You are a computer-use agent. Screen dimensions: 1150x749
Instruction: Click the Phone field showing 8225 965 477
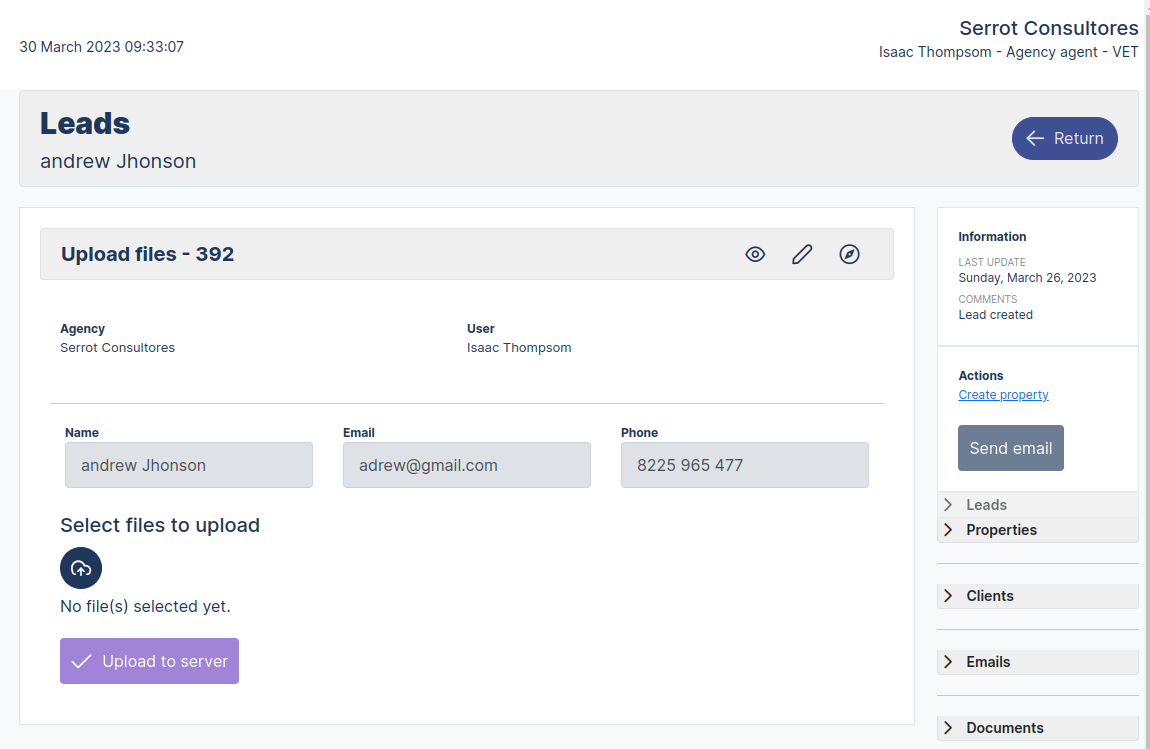(744, 464)
